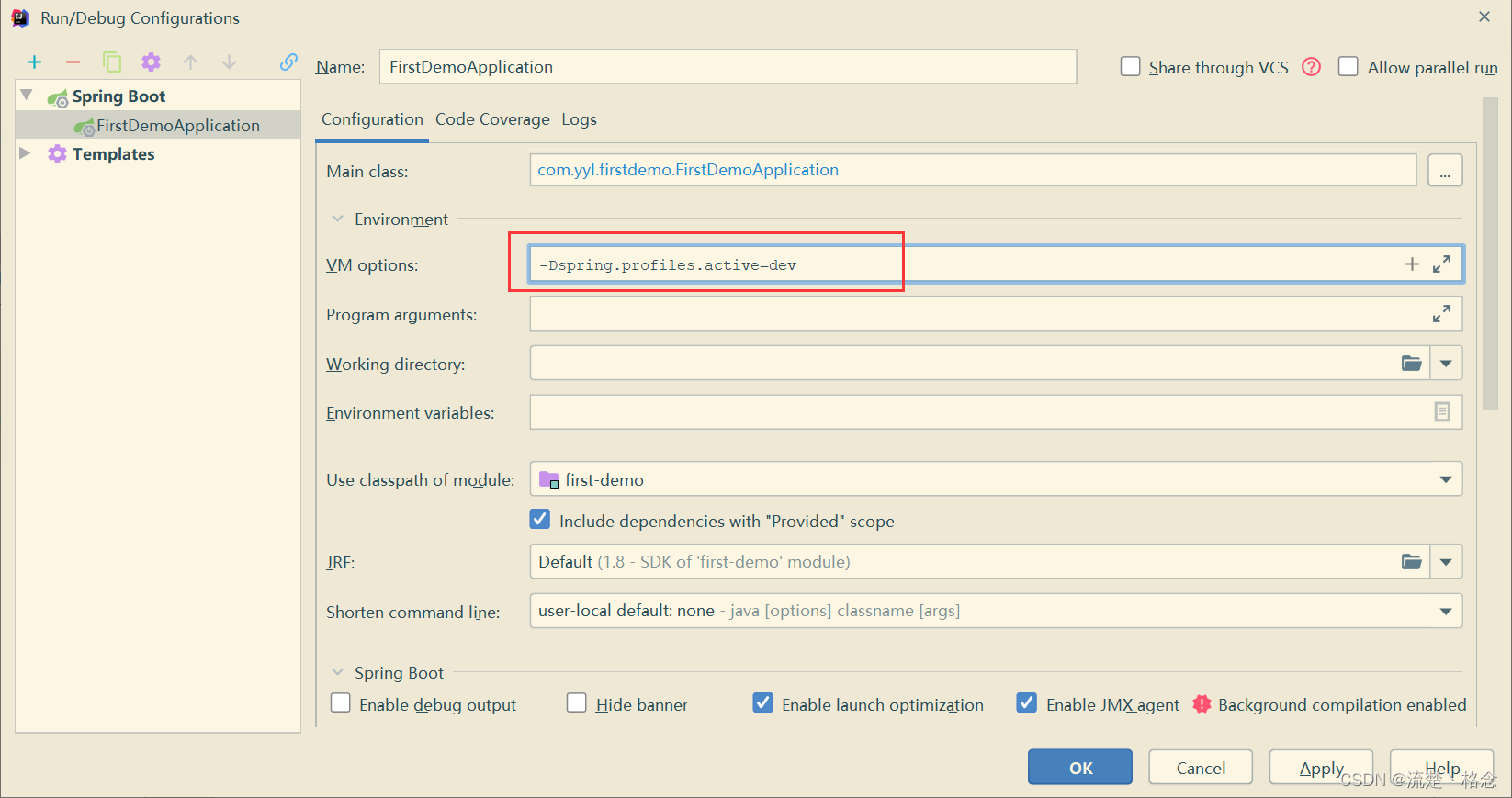
Task: Click Main class input field
Action: [x=973, y=170]
